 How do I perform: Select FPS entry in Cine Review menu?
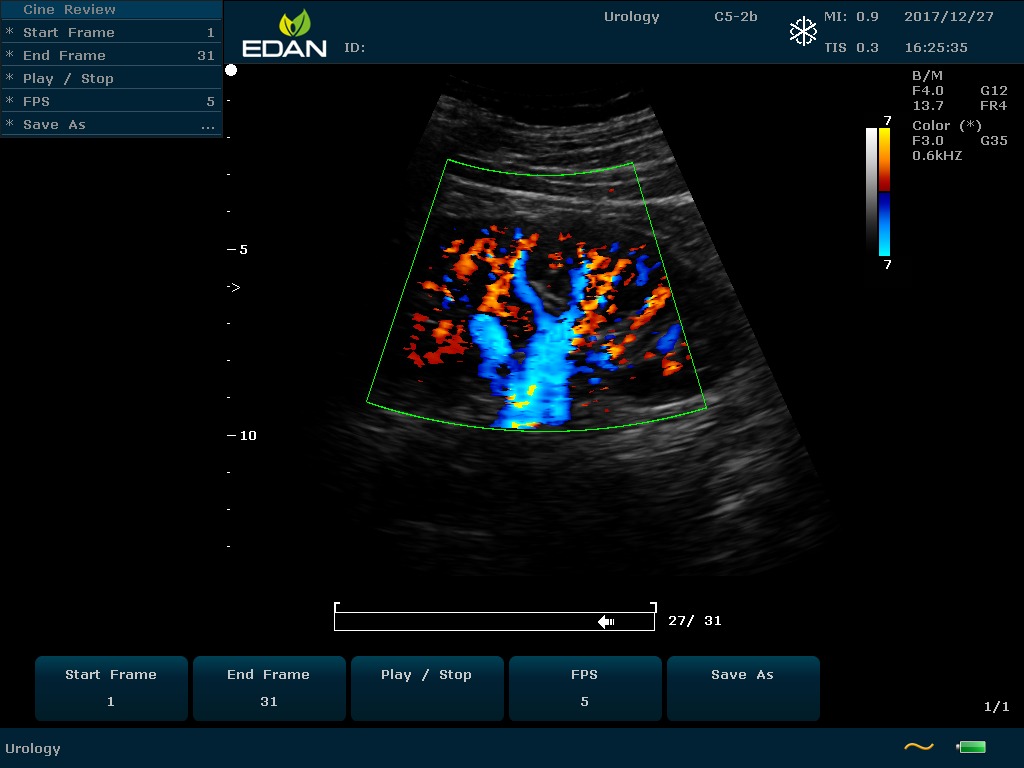click(x=110, y=101)
